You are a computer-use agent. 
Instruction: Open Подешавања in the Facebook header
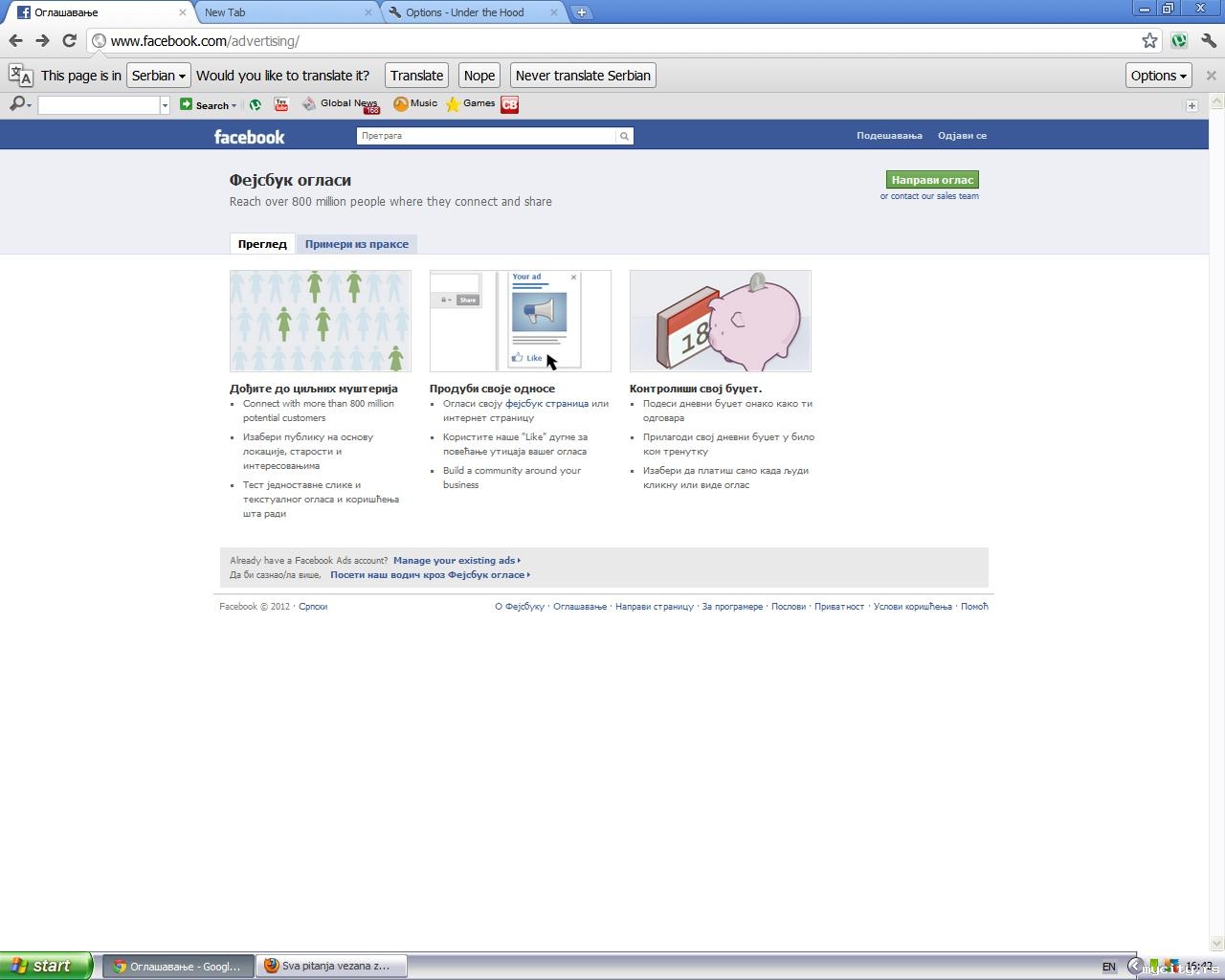click(889, 136)
